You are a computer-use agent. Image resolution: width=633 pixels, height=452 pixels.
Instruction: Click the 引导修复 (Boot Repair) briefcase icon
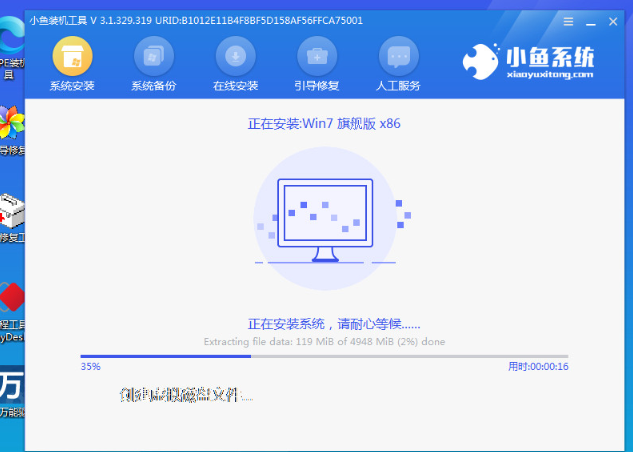[x=316, y=55]
